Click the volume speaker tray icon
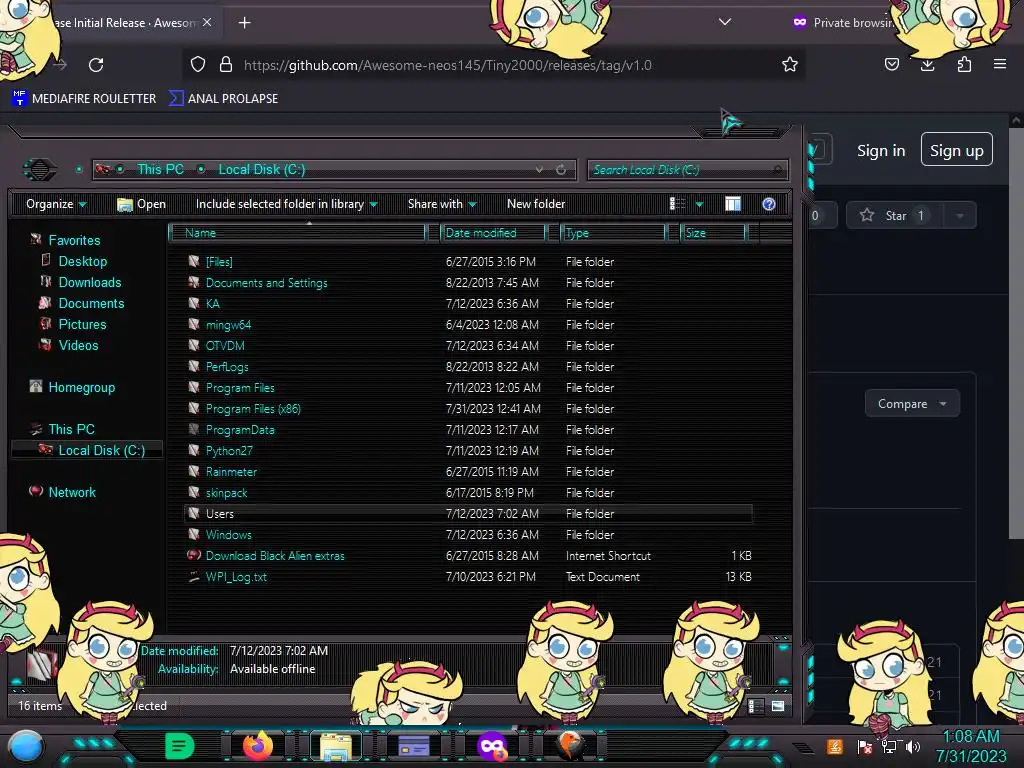 [913, 746]
